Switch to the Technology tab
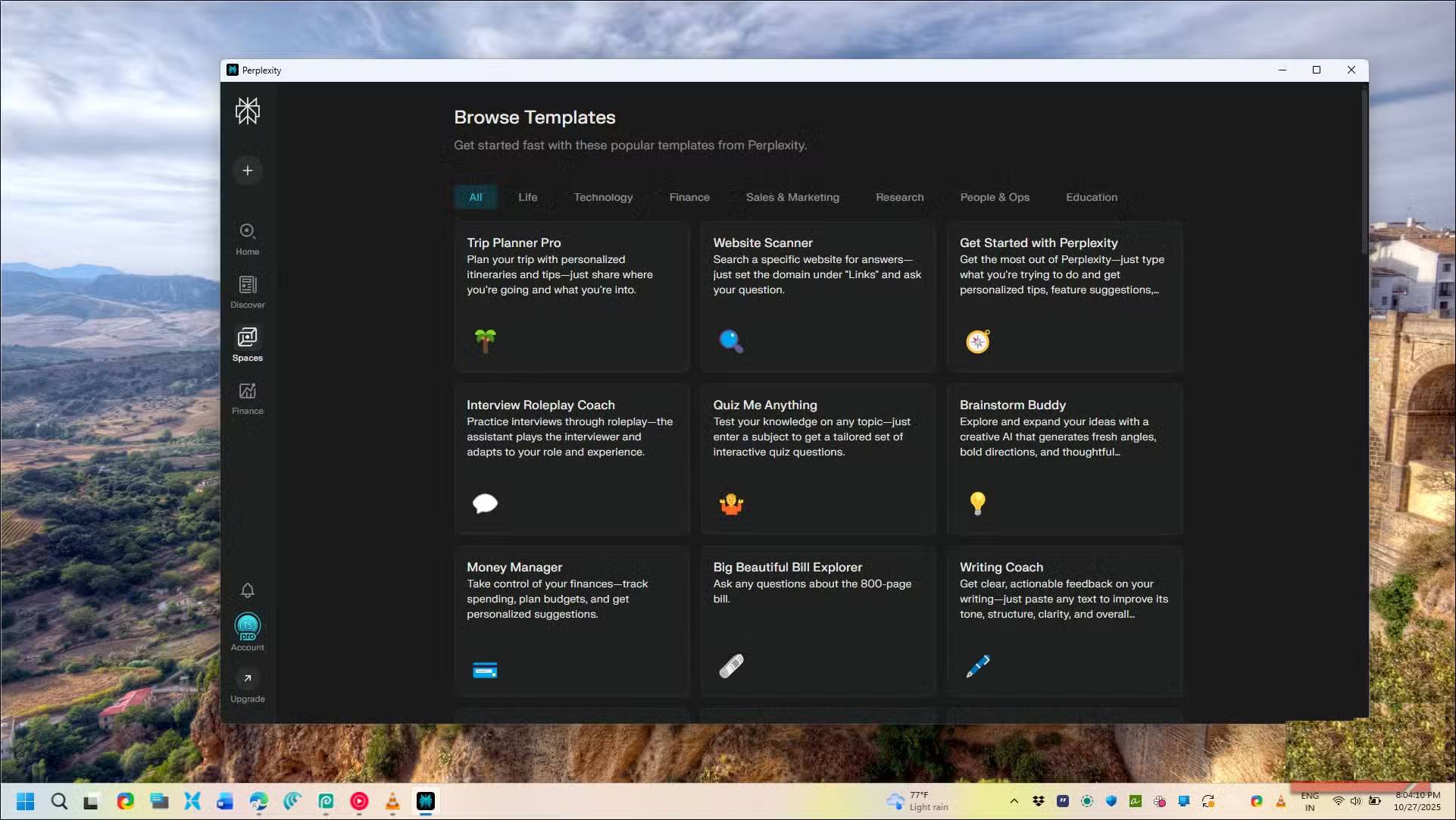 (603, 197)
